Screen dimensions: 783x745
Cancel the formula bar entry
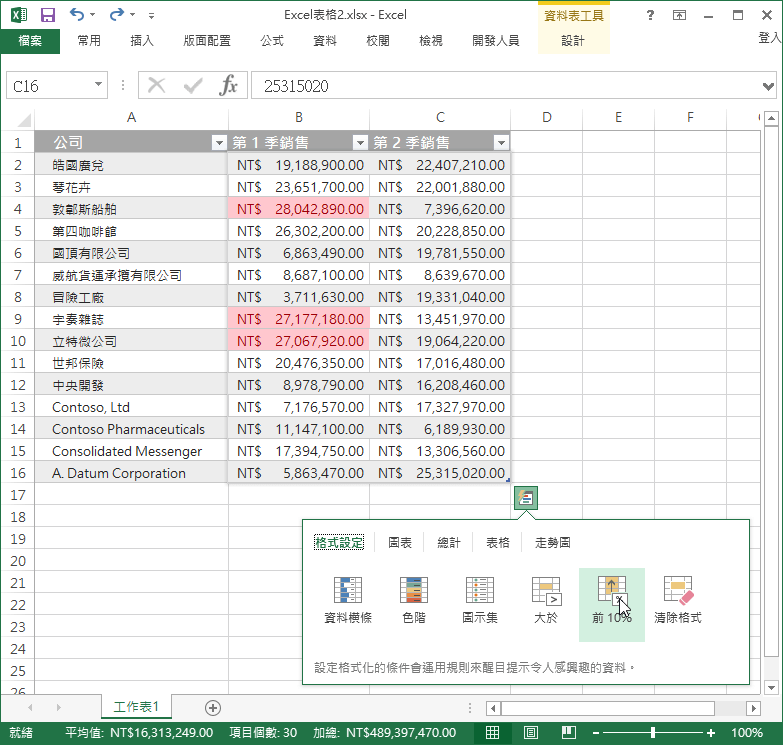click(156, 85)
